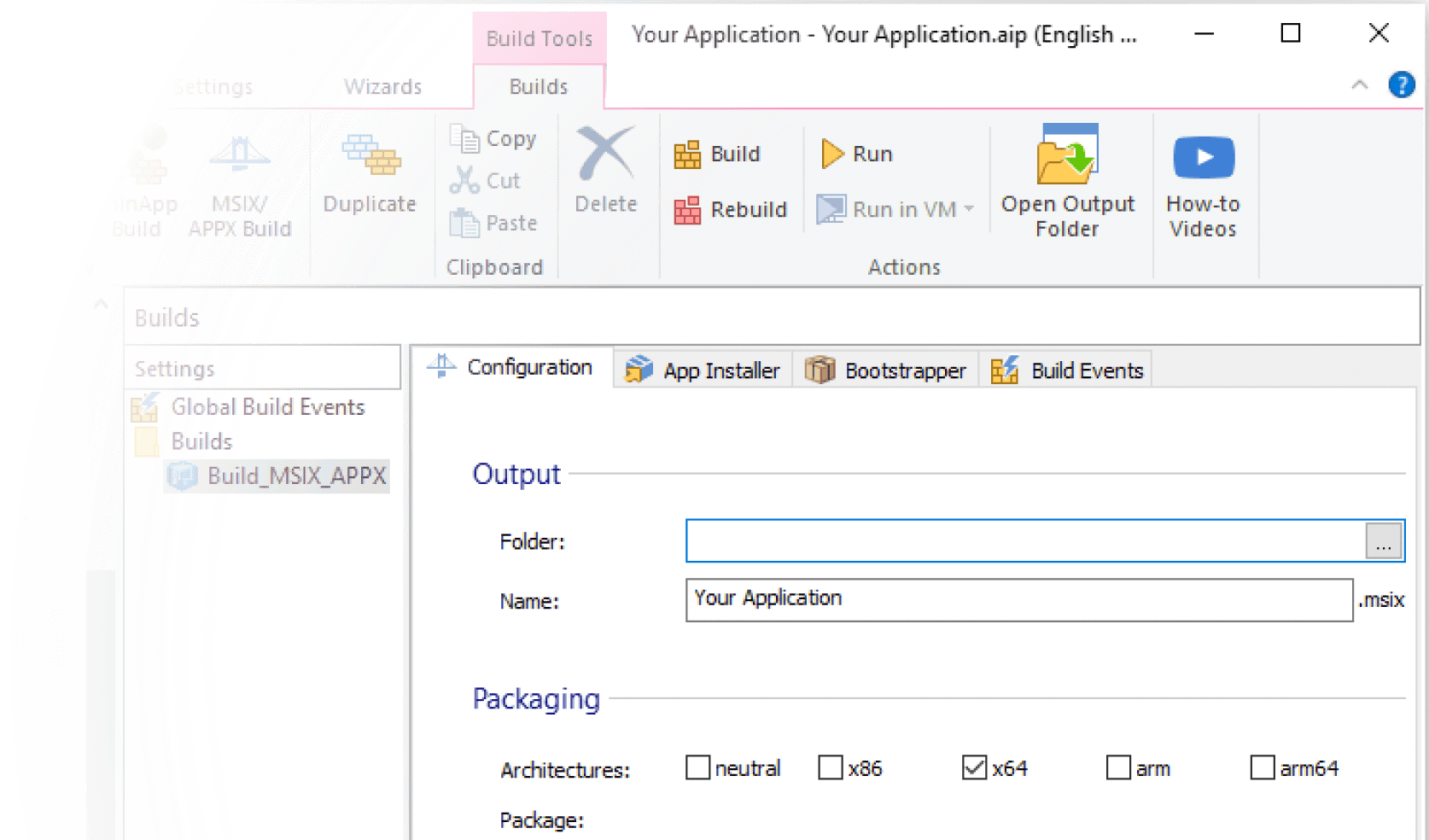Switch to the App Installer tab
The image size is (1429, 840).
tap(703, 370)
